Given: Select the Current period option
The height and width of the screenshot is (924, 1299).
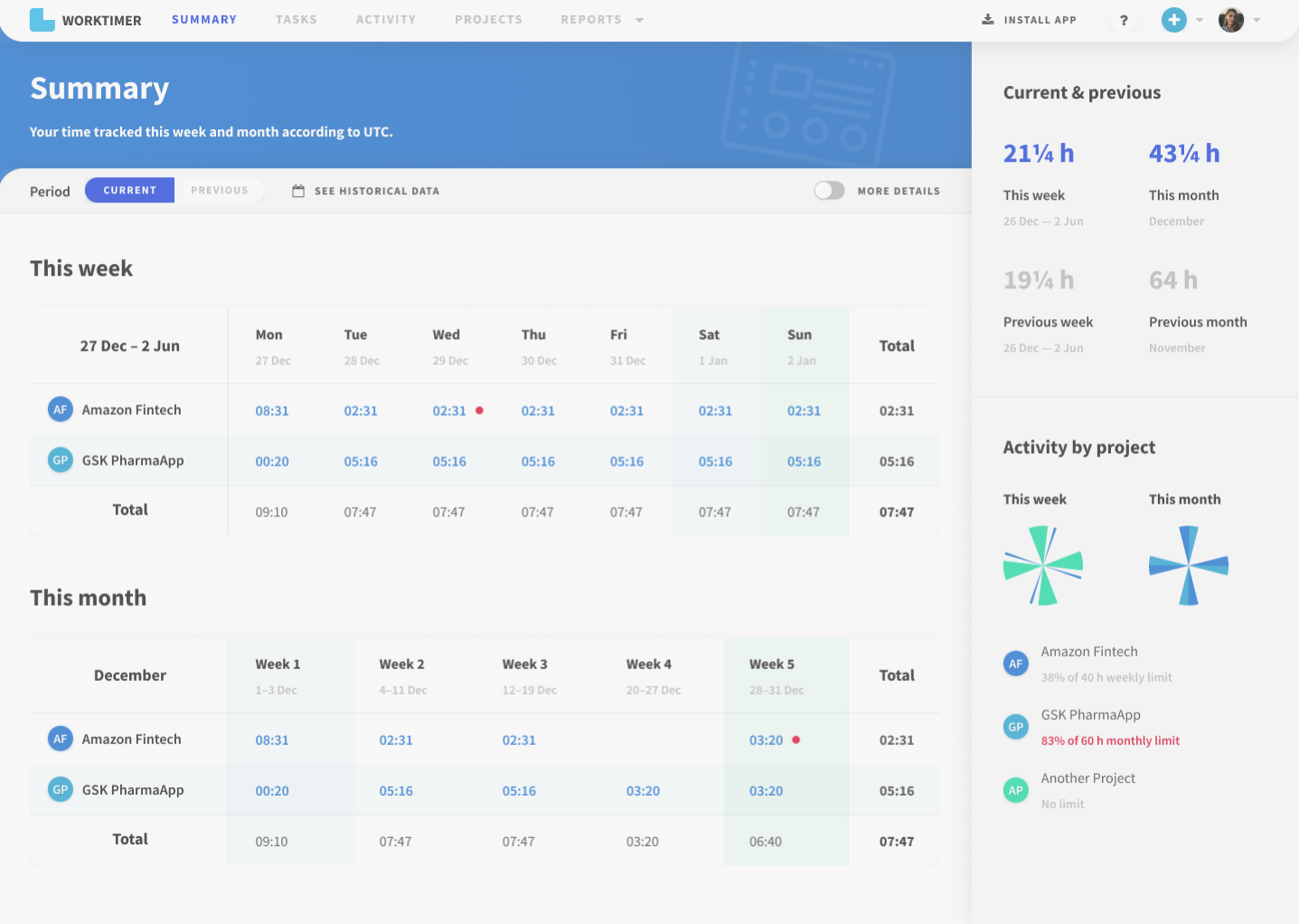Looking at the screenshot, I should (x=129, y=191).
